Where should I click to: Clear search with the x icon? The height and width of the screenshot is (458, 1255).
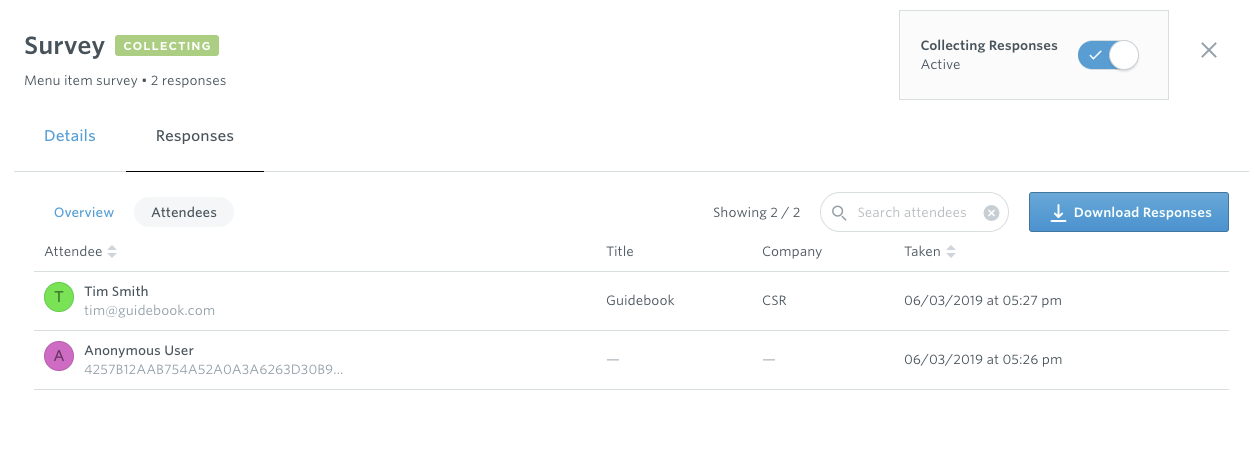(x=991, y=212)
